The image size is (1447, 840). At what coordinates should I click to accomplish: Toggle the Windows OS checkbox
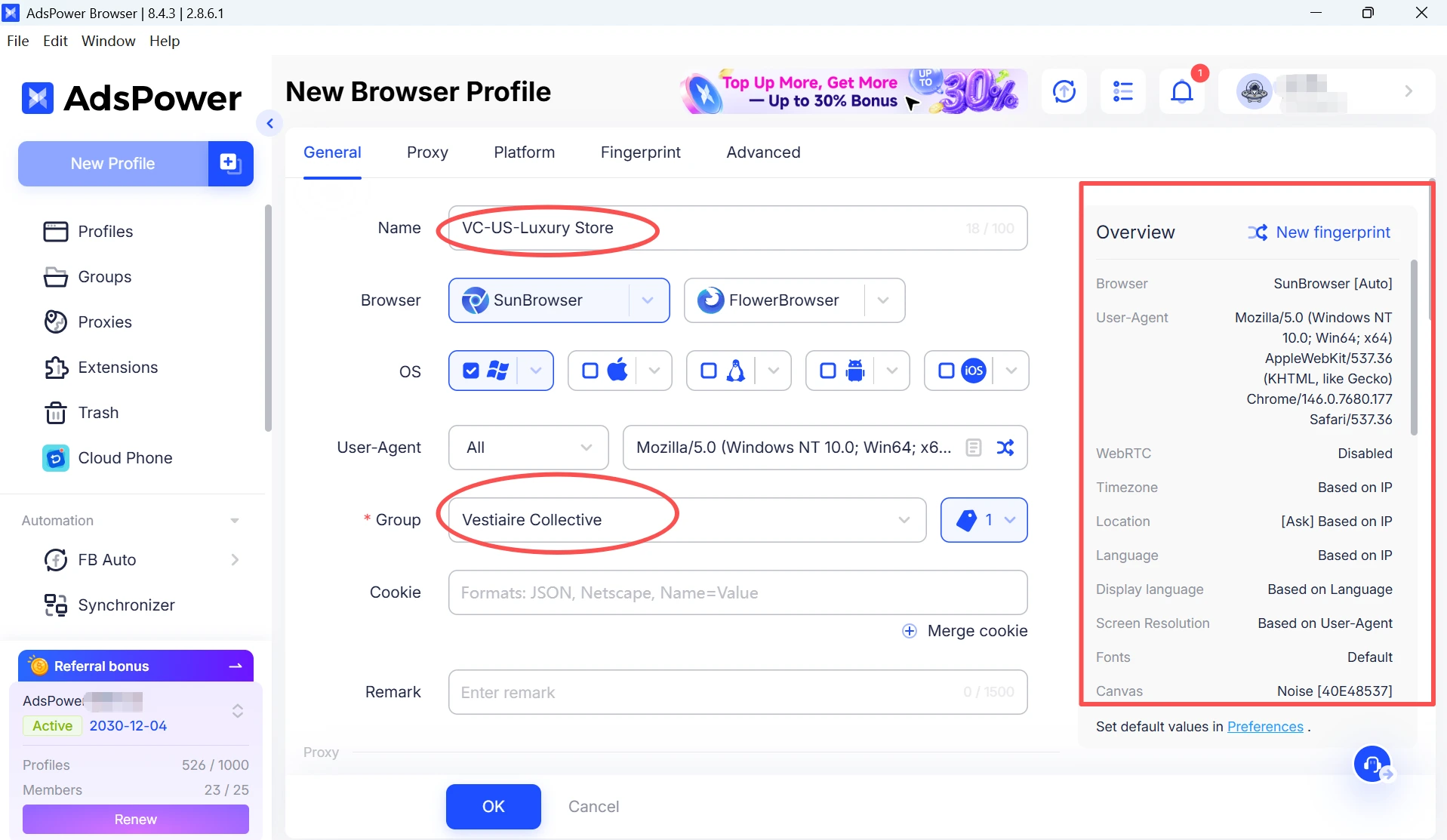point(471,371)
